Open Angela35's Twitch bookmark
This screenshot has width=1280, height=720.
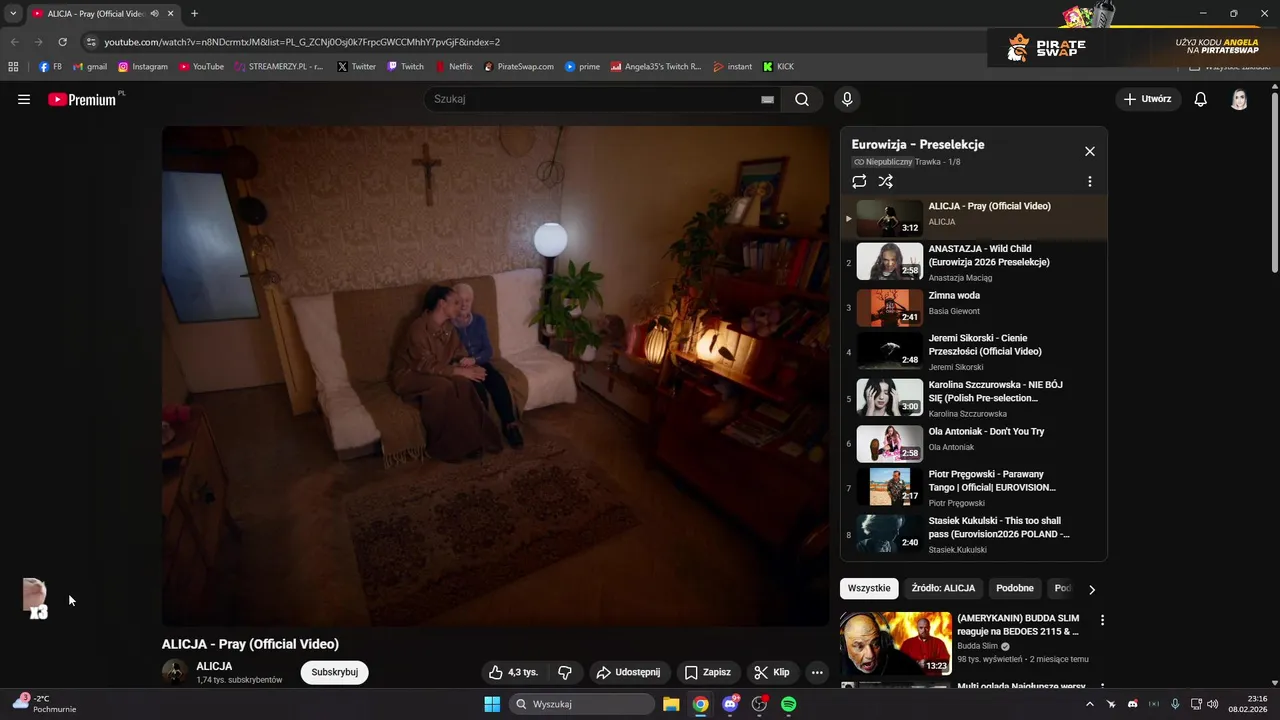(656, 67)
